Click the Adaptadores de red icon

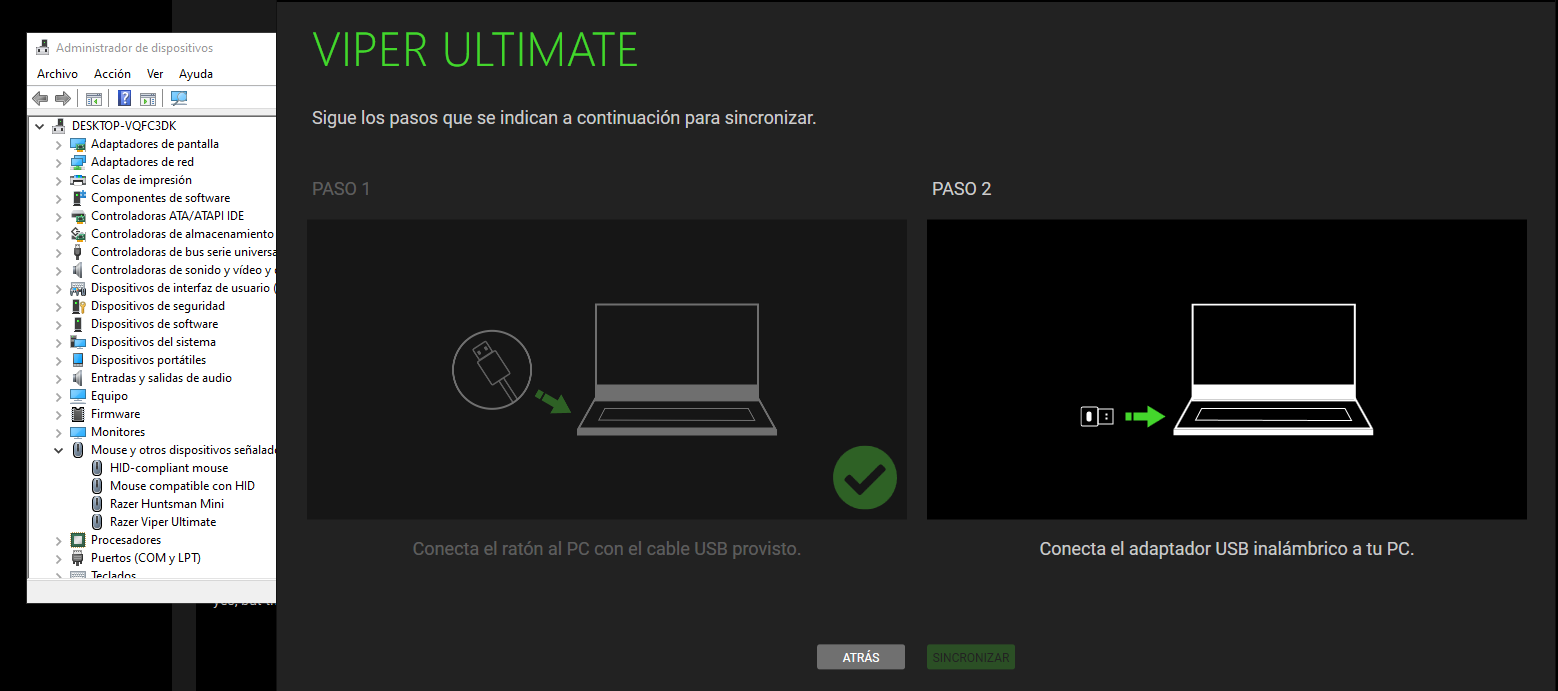78,162
